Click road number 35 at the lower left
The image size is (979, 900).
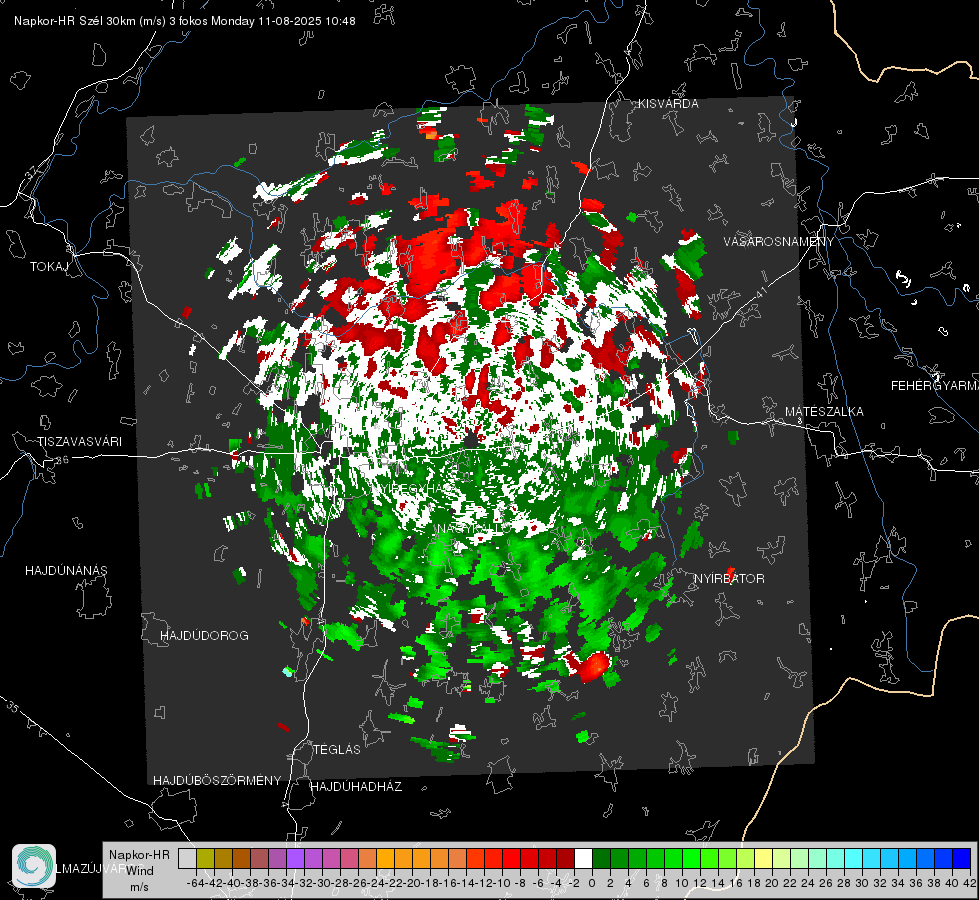[x=13, y=706]
